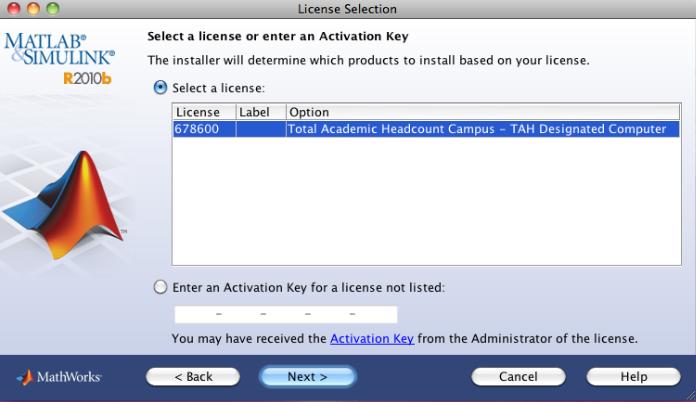Screen dimensions: 696x402
Task: Click the 'Label' column header
Action: click(260, 112)
